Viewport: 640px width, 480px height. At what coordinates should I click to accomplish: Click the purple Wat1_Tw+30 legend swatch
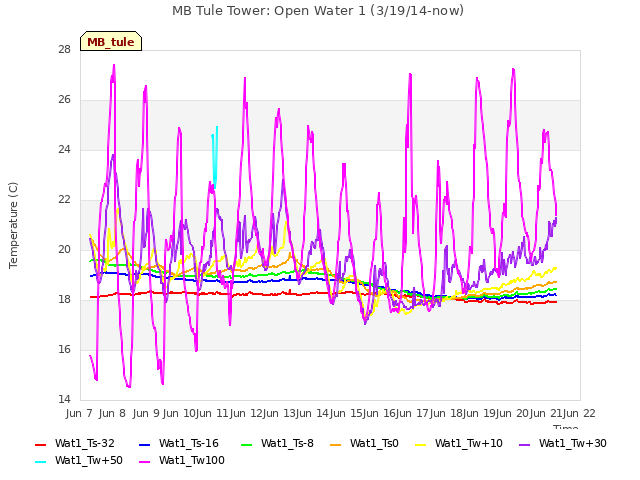pyautogui.click(x=524, y=444)
